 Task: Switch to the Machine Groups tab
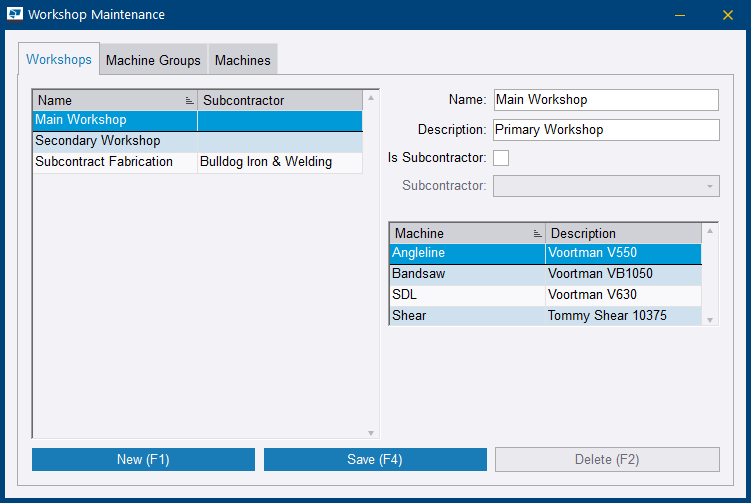pos(153,60)
